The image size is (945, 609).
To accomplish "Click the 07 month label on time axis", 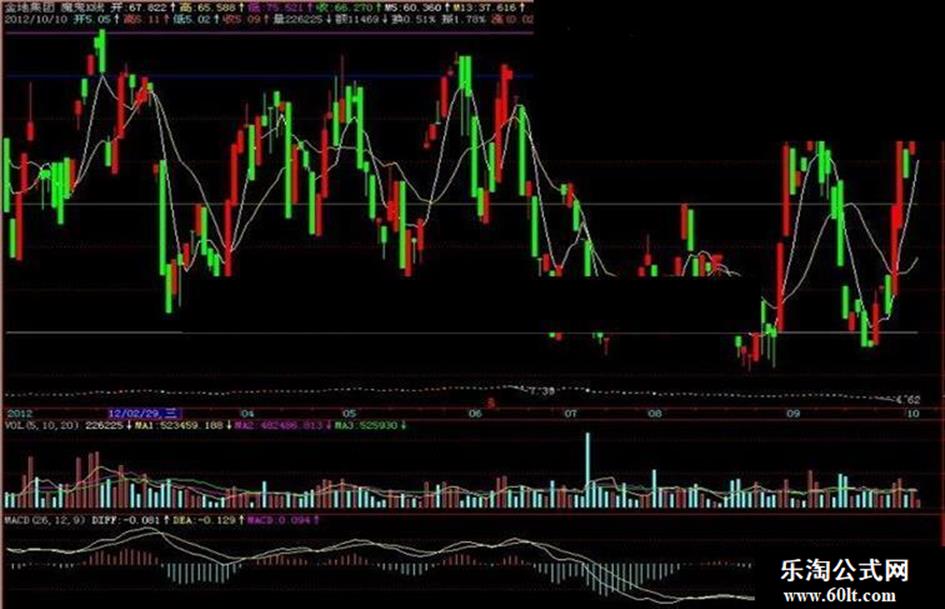I will [x=570, y=414].
